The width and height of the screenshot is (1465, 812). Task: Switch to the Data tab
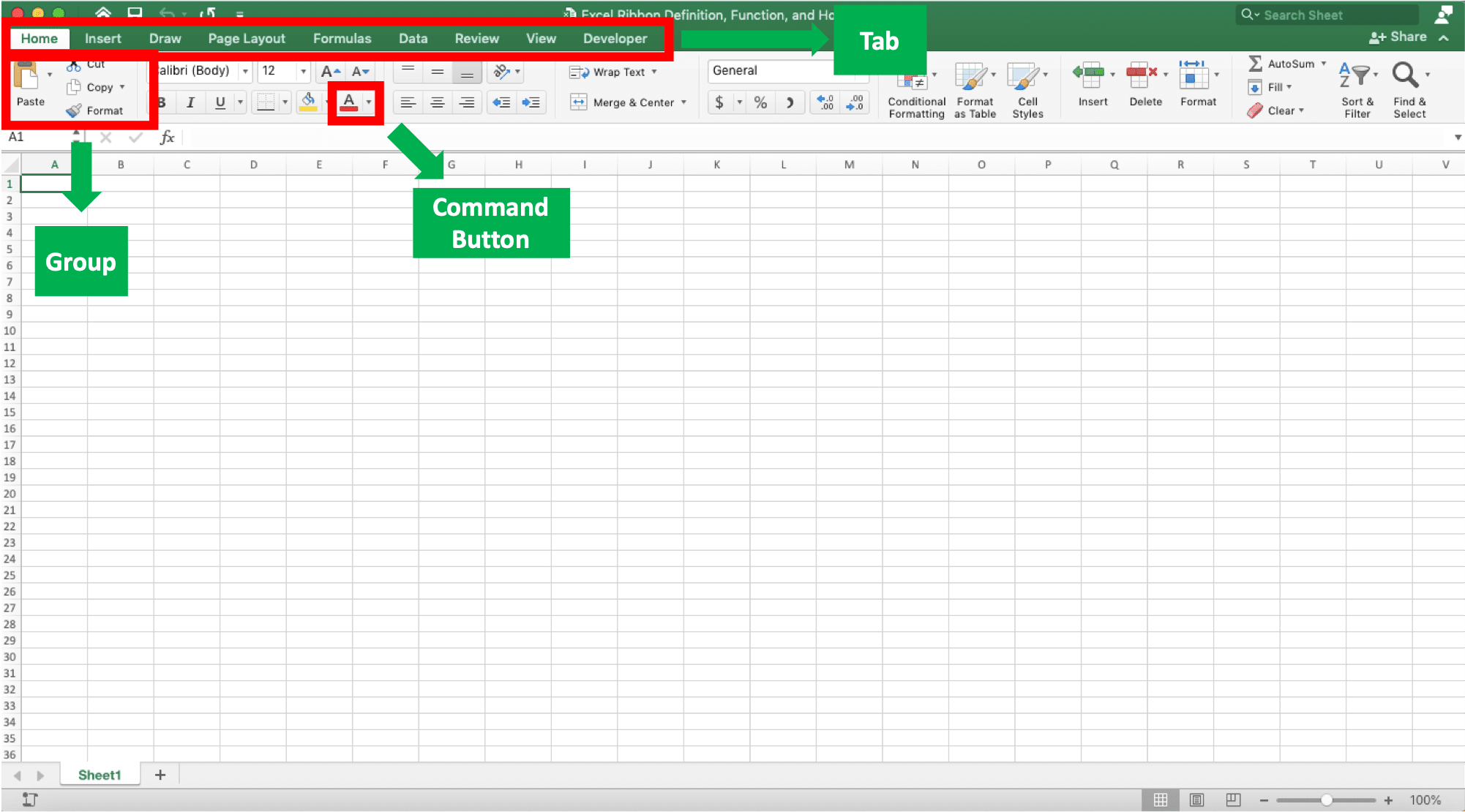coord(413,39)
